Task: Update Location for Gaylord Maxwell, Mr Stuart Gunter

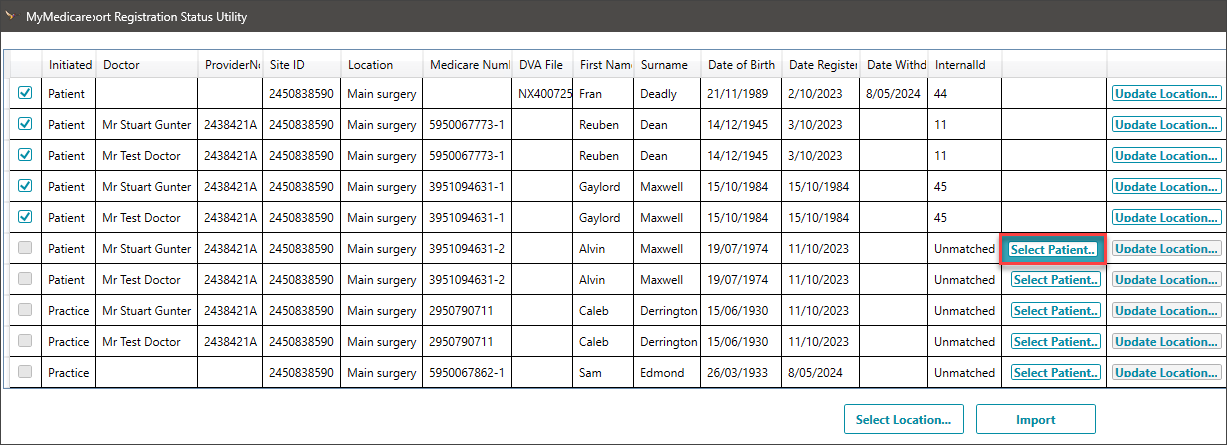Action: 1166,187
